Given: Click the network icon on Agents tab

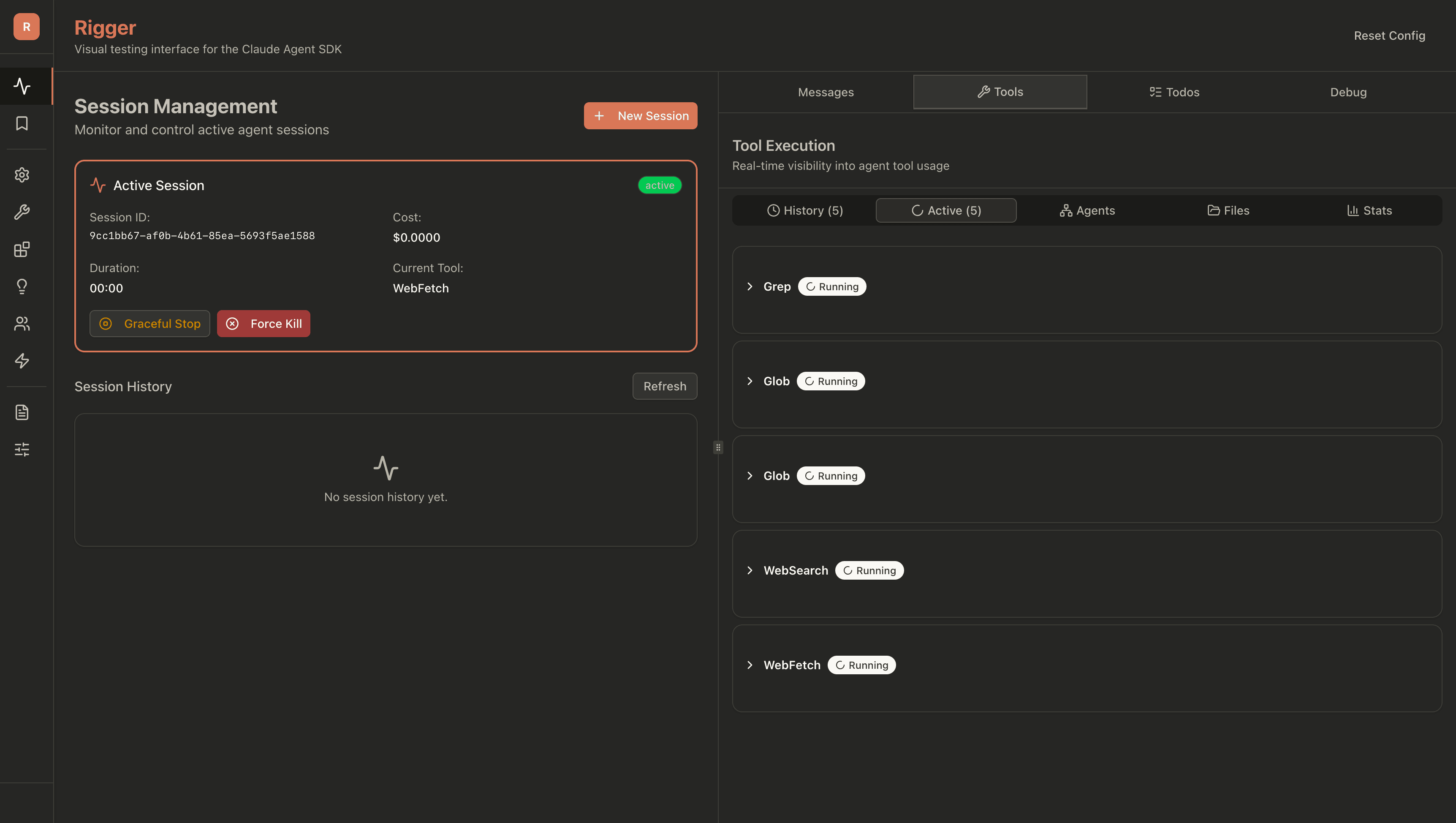Looking at the screenshot, I should tap(1066, 210).
